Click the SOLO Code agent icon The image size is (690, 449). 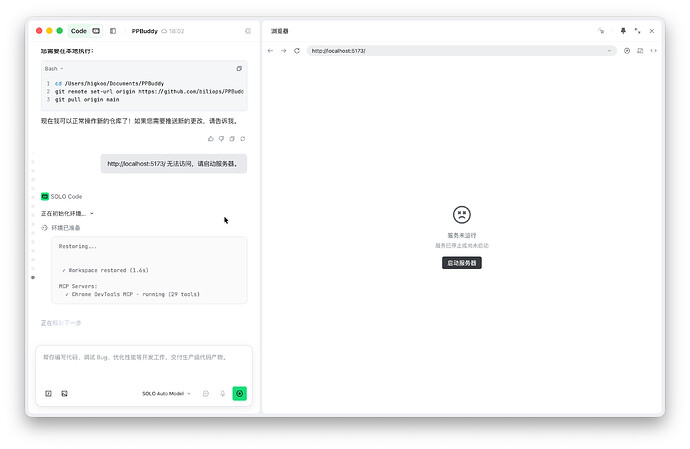(x=44, y=196)
